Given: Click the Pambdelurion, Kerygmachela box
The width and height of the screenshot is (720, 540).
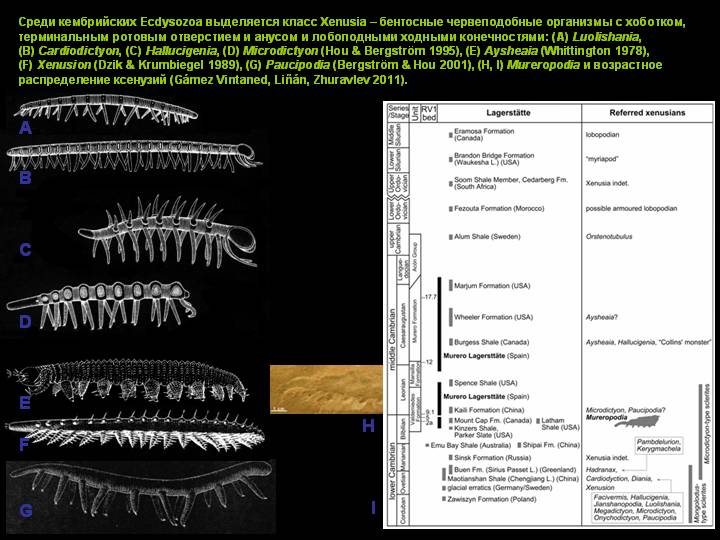Looking at the screenshot, I should [x=658, y=445].
